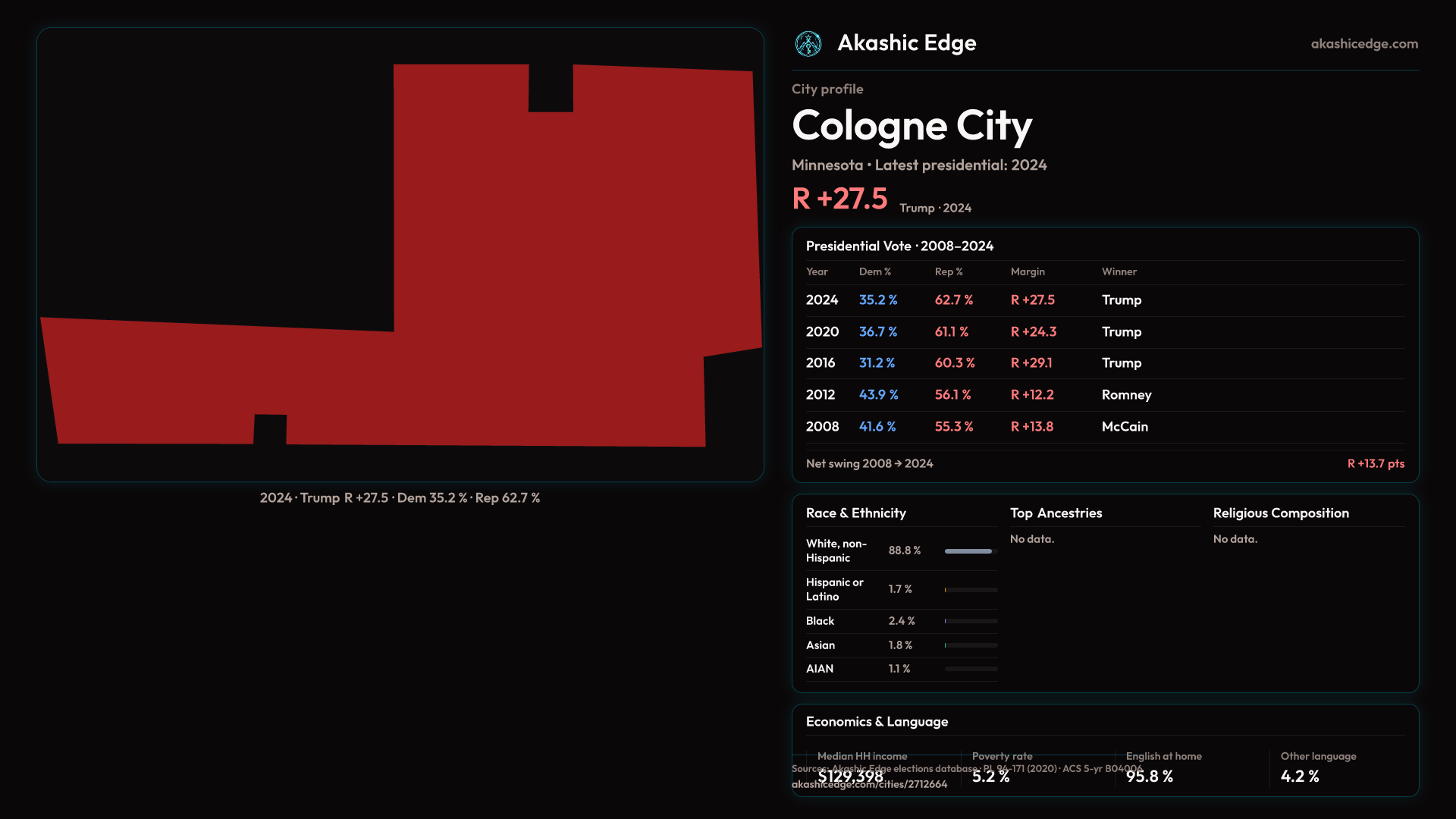Click the map caption below the map

(400, 498)
